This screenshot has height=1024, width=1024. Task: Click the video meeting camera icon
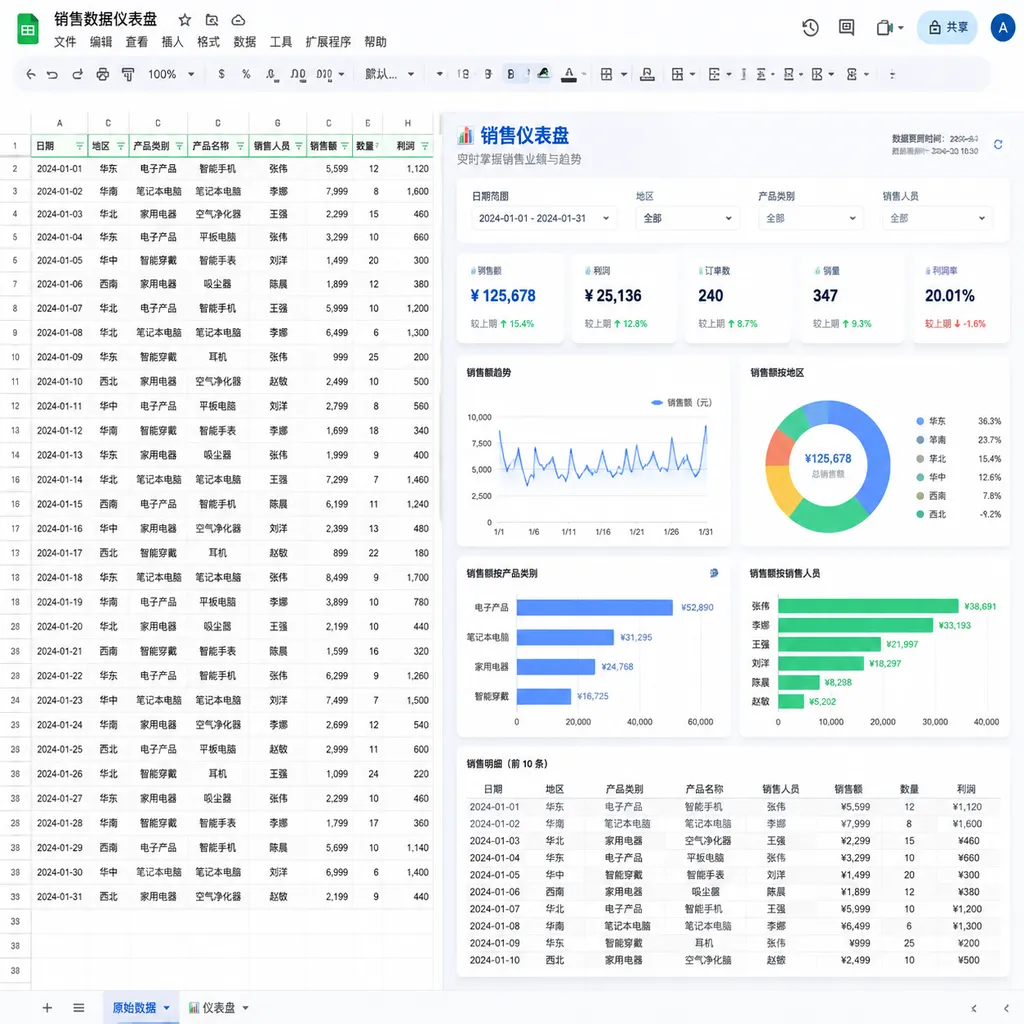pyautogui.click(x=884, y=27)
